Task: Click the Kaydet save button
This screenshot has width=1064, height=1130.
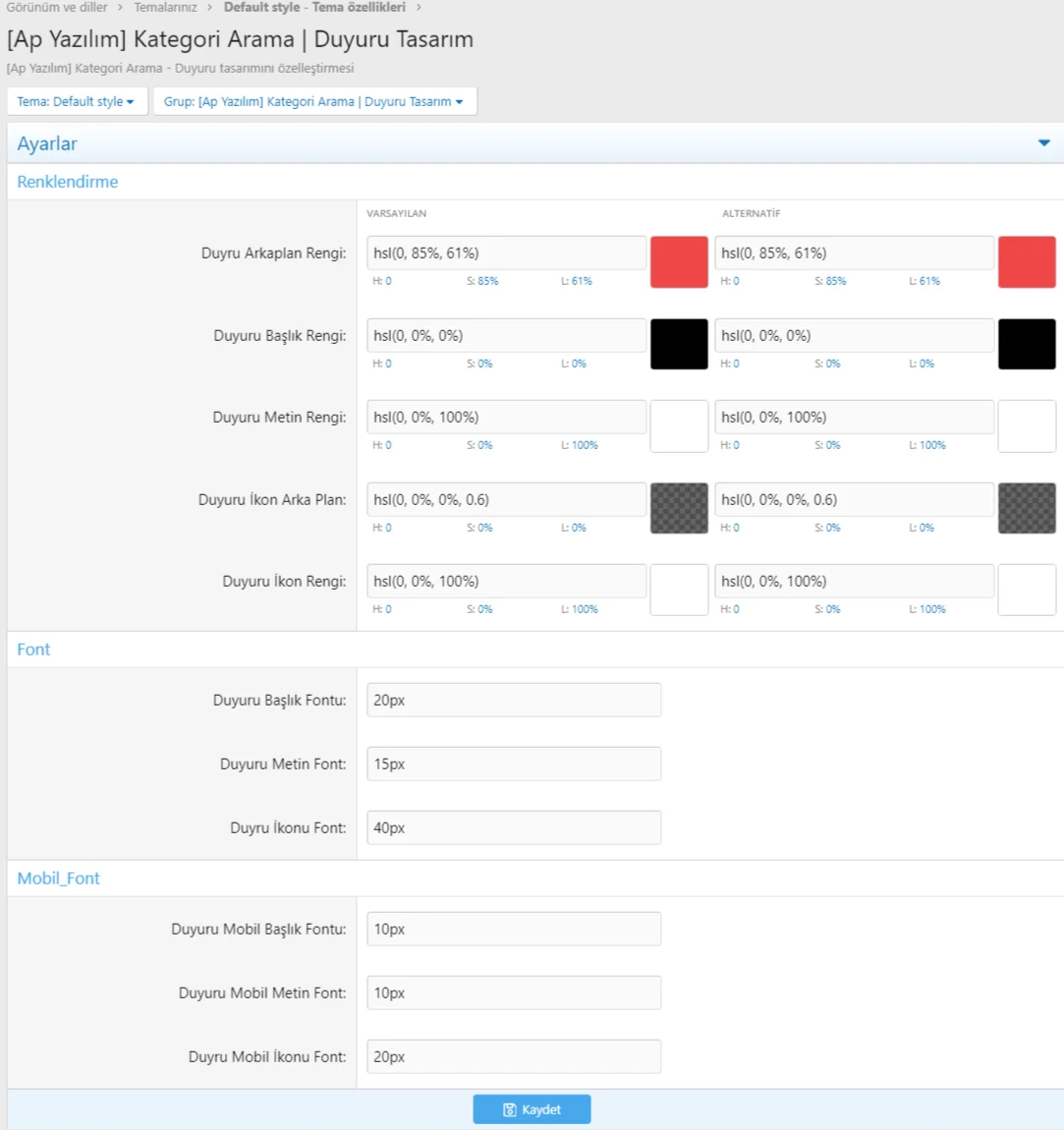Action: click(532, 1109)
